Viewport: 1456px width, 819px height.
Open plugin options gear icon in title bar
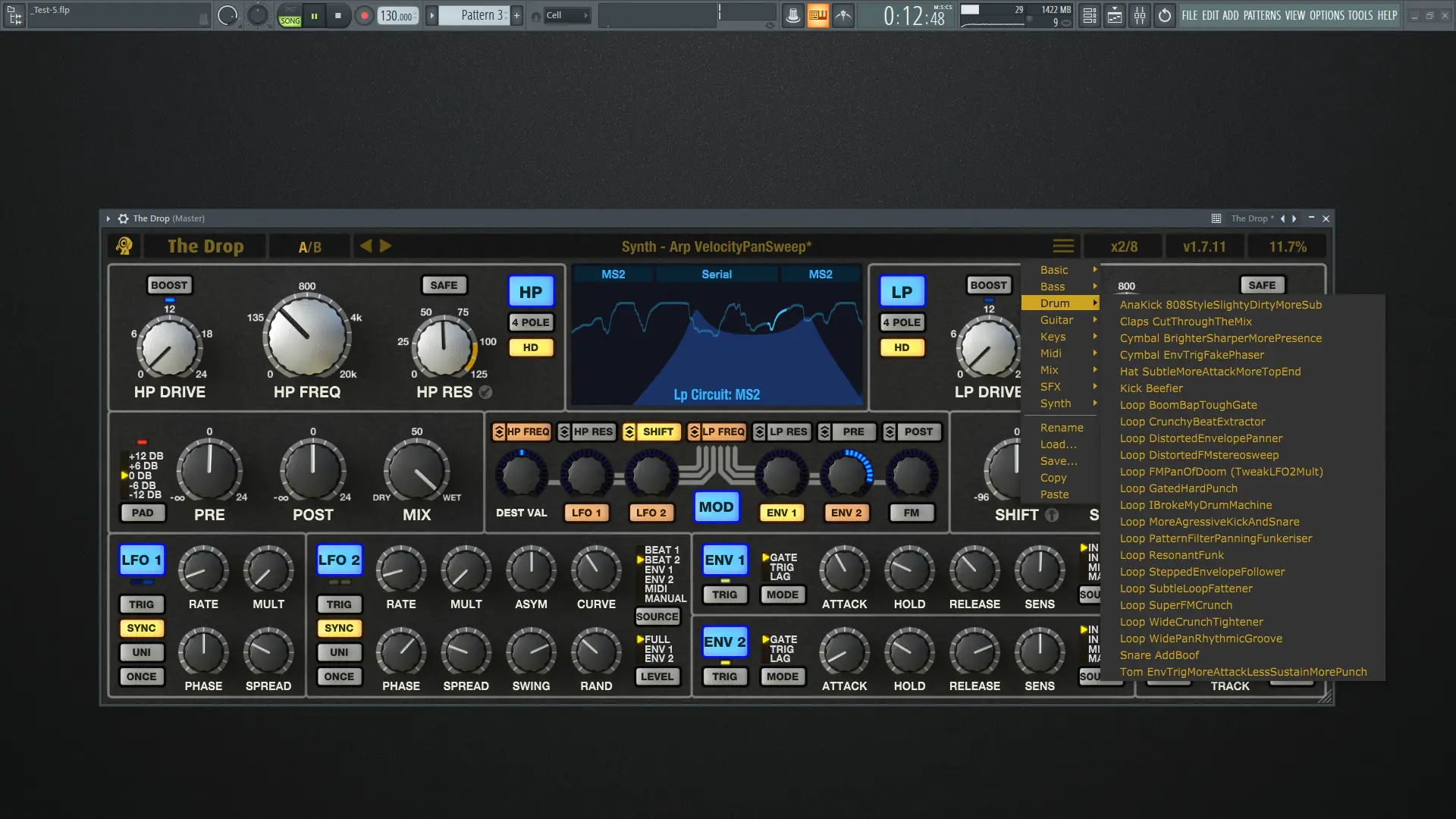point(123,218)
